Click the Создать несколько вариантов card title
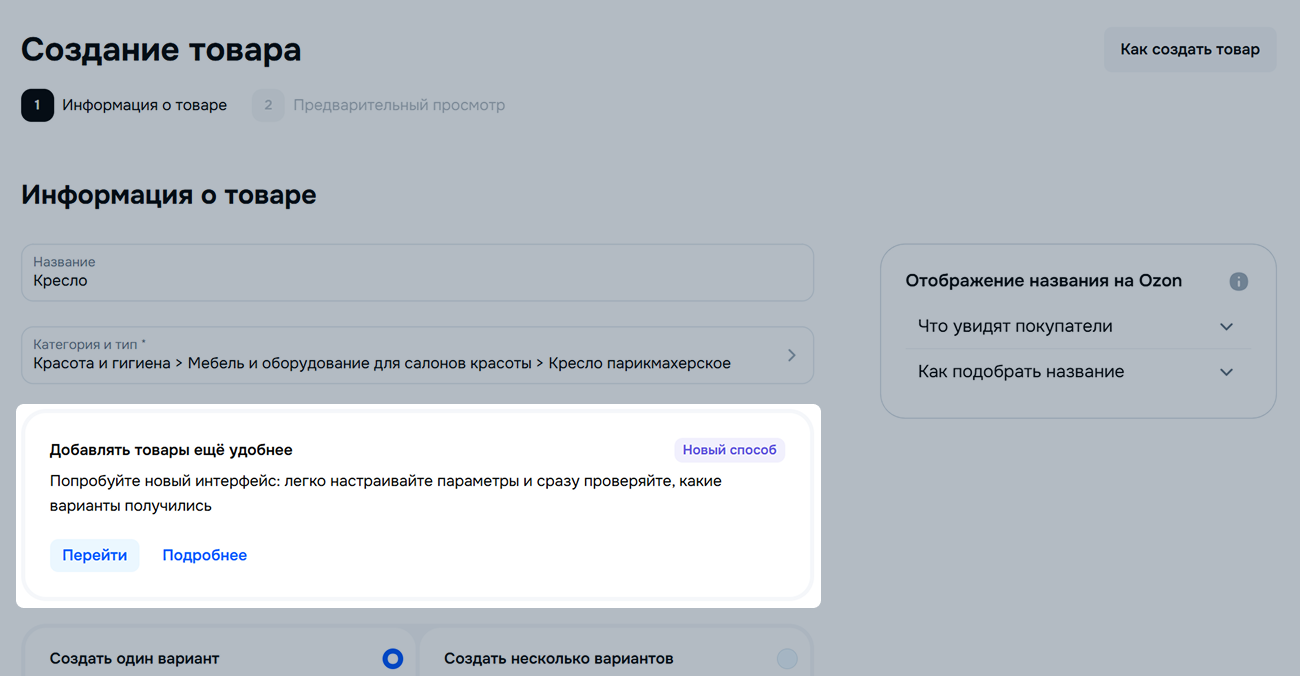Screen dimensions: 1300x676 point(558,658)
